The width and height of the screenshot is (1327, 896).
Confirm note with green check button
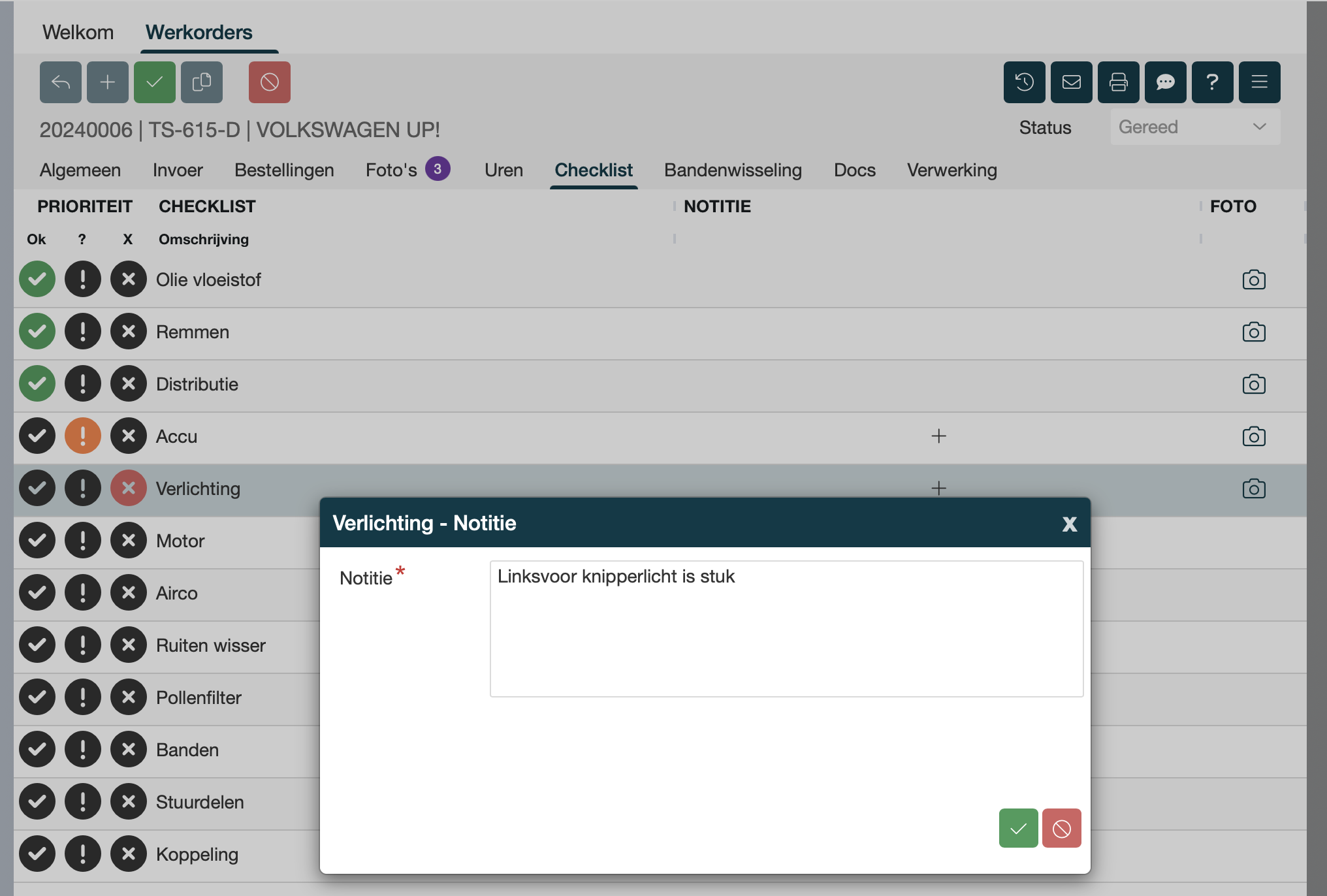pyautogui.click(x=1018, y=828)
